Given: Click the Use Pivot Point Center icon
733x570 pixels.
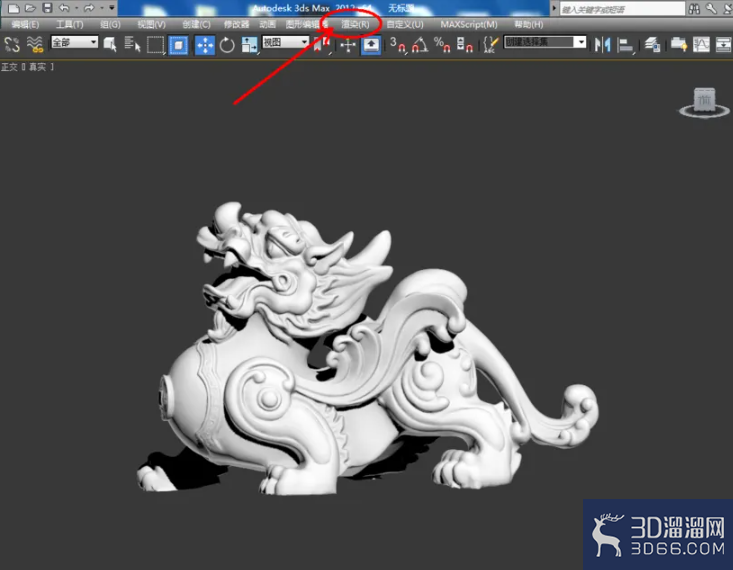Looking at the screenshot, I should point(322,45).
